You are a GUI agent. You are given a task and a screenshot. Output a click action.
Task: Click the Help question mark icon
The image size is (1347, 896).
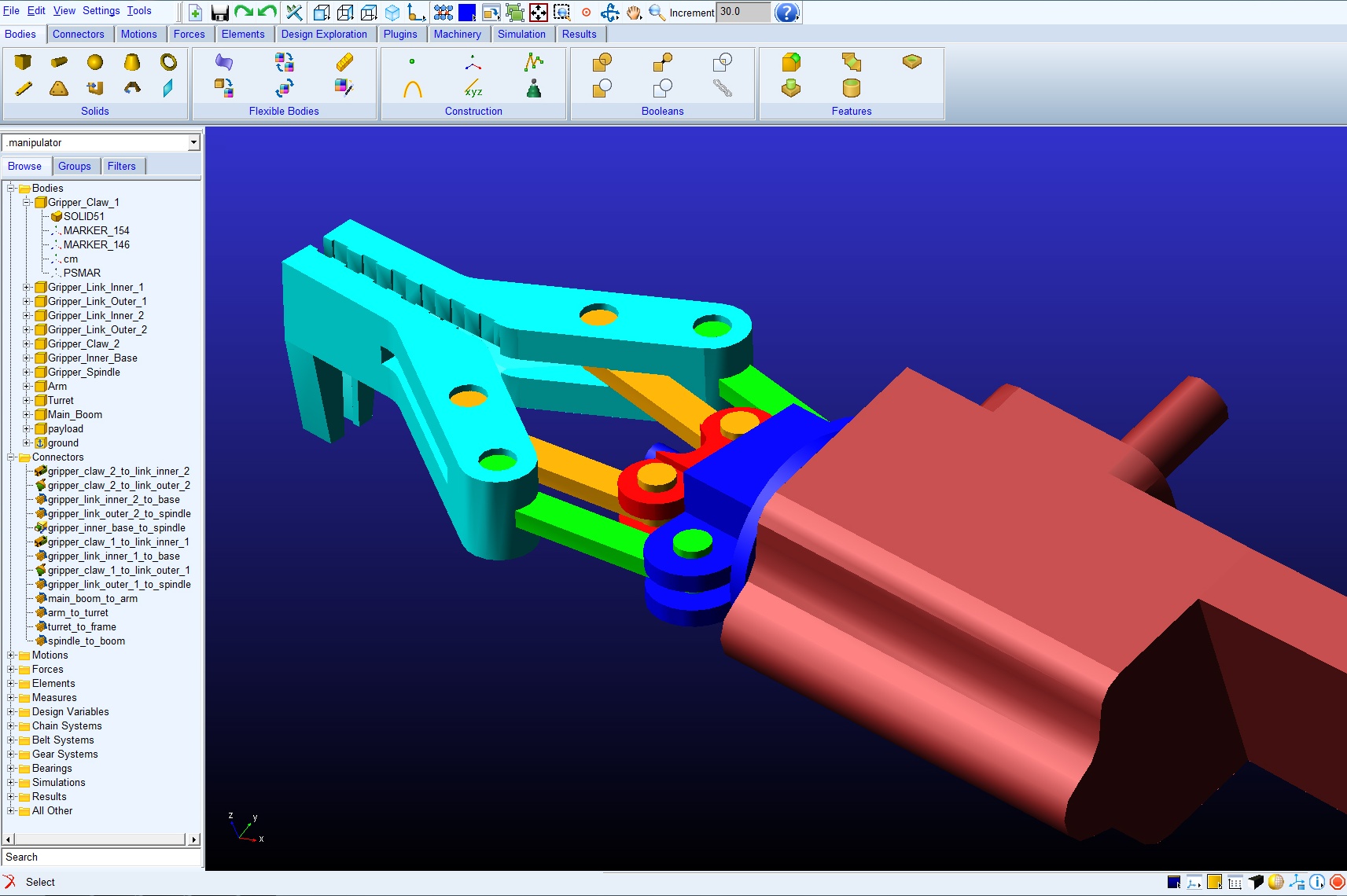tap(786, 13)
